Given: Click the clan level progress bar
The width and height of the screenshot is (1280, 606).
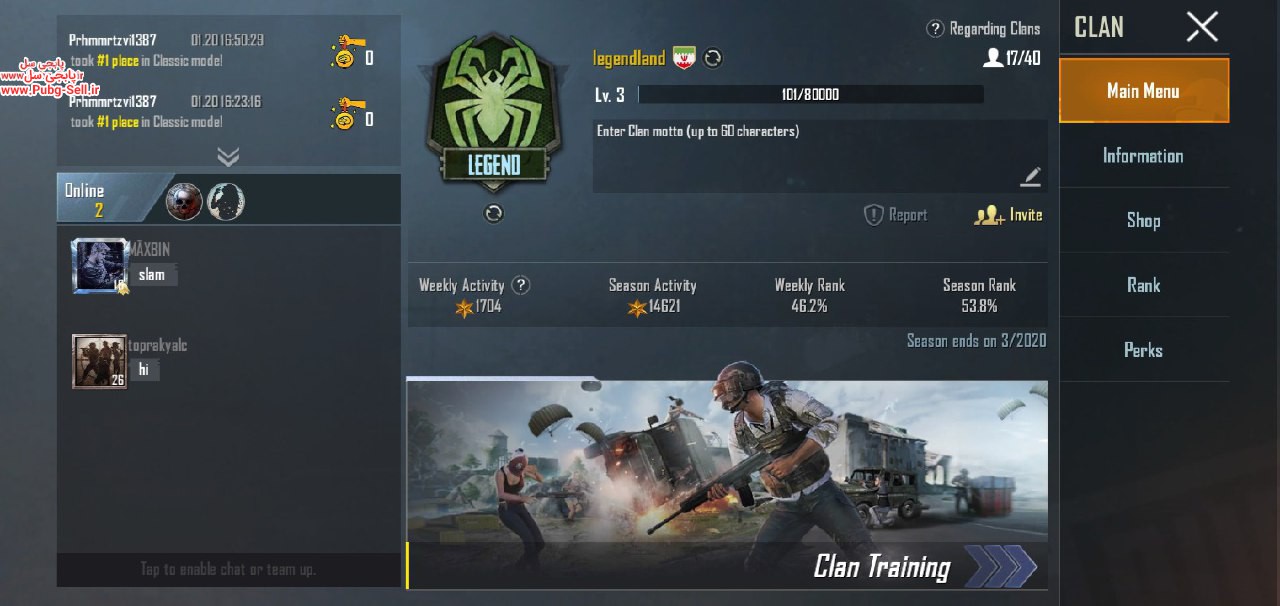Looking at the screenshot, I should (811, 95).
